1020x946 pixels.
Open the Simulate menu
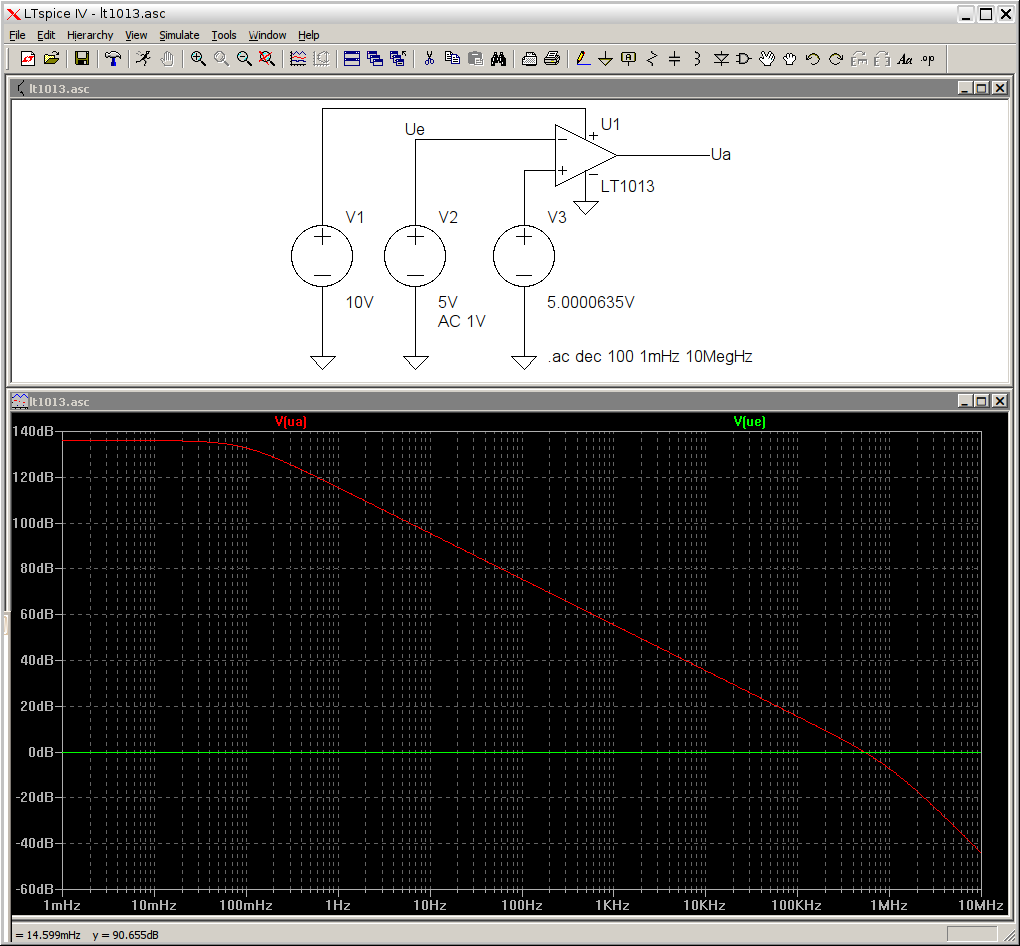pyautogui.click(x=180, y=35)
